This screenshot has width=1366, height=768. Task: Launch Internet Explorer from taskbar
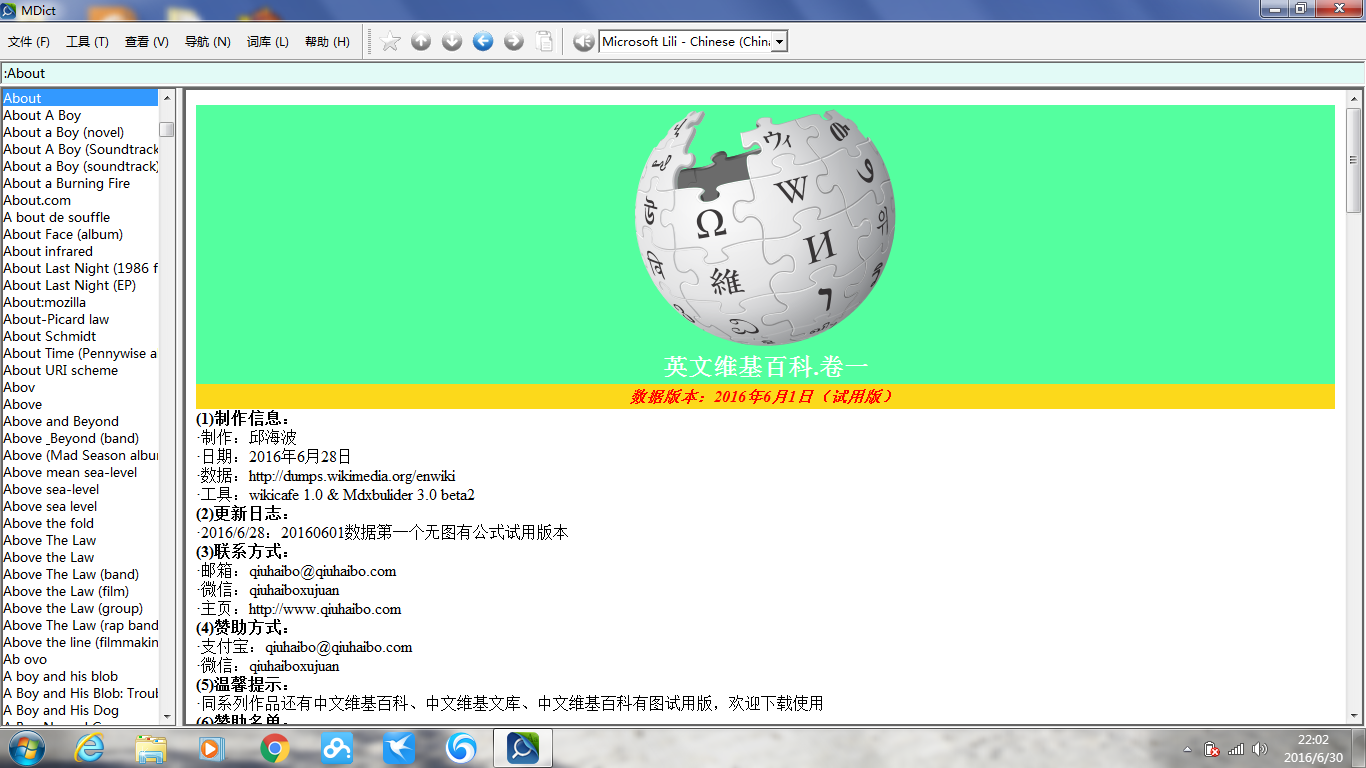pos(89,748)
